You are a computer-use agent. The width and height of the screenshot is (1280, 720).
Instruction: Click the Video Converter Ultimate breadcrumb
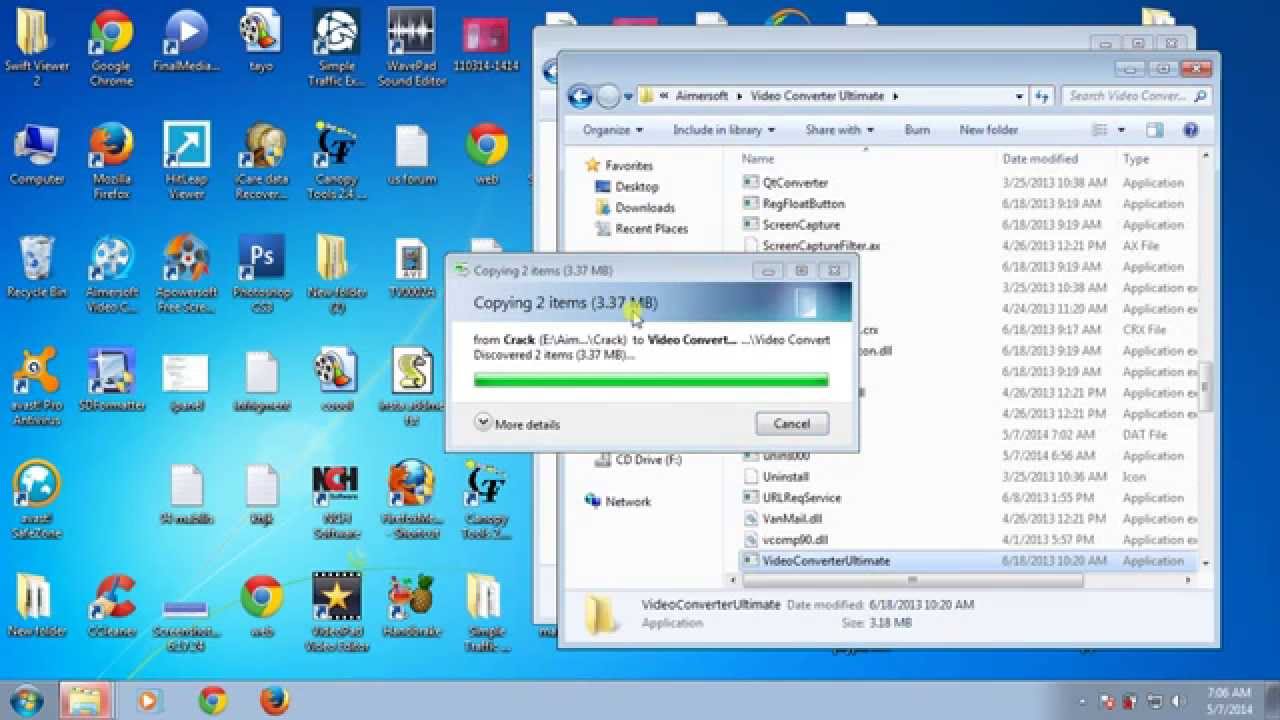tap(817, 96)
